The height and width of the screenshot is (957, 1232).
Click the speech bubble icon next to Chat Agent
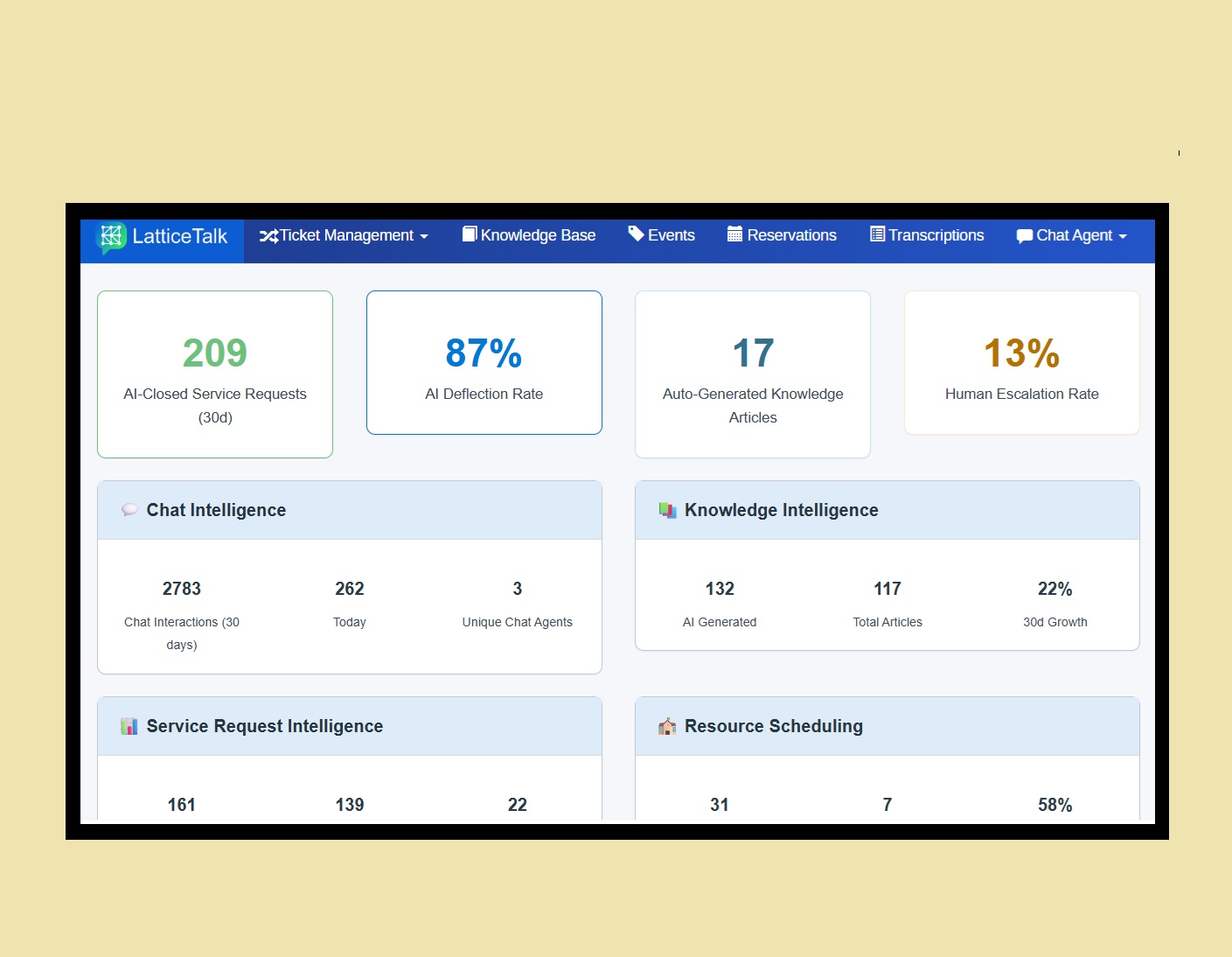tap(1024, 235)
